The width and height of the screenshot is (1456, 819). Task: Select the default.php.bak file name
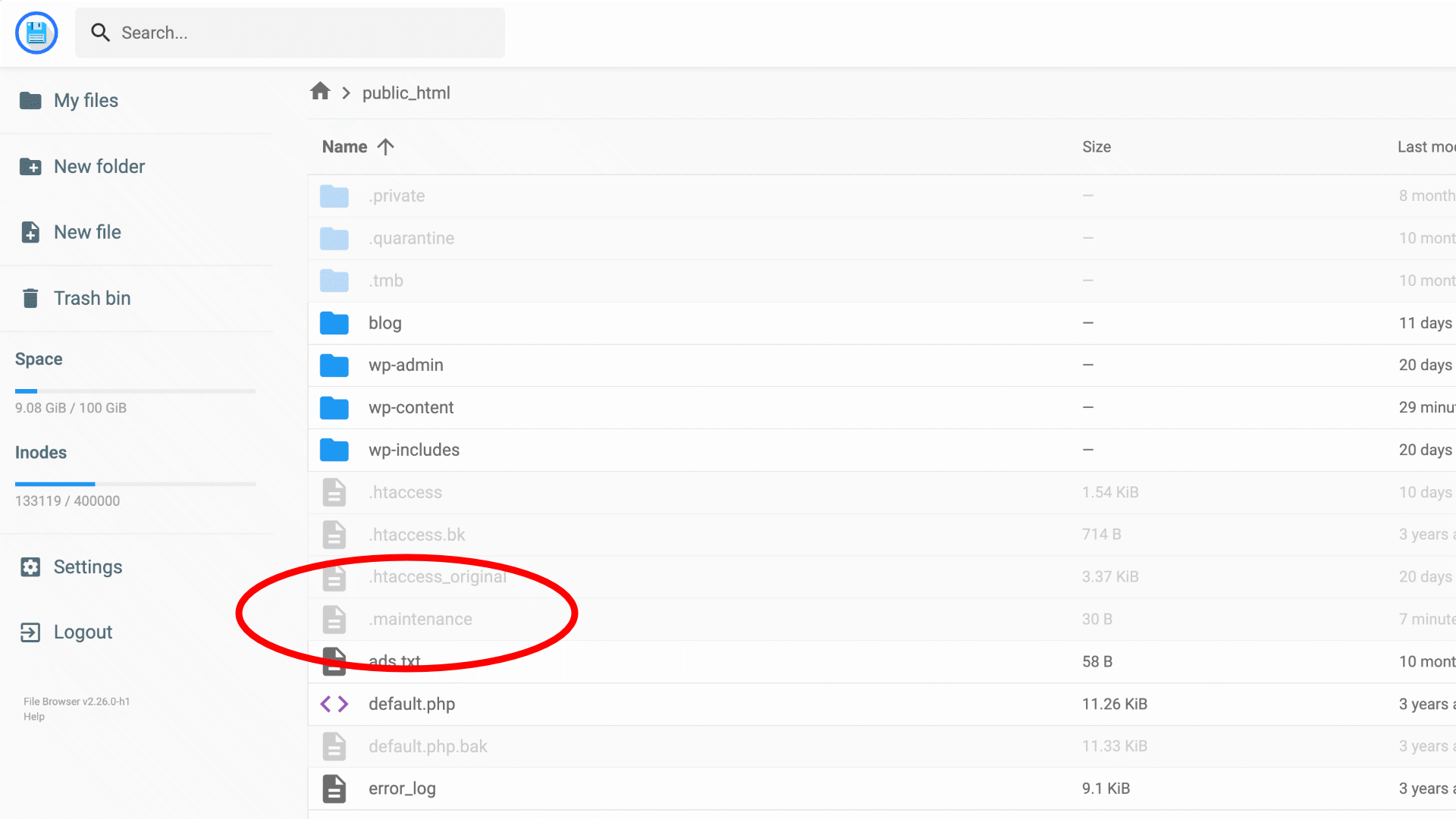pyautogui.click(x=428, y=746)
